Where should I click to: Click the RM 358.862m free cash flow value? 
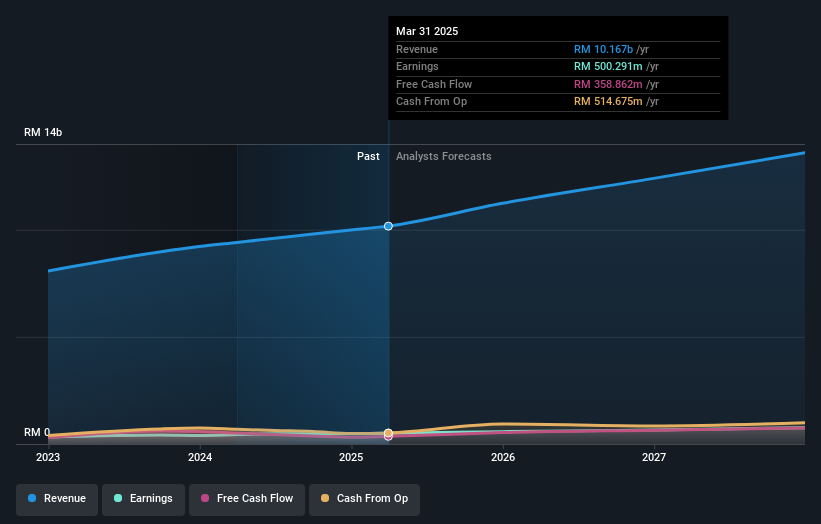pyautogui.click(x=608, y=84)
